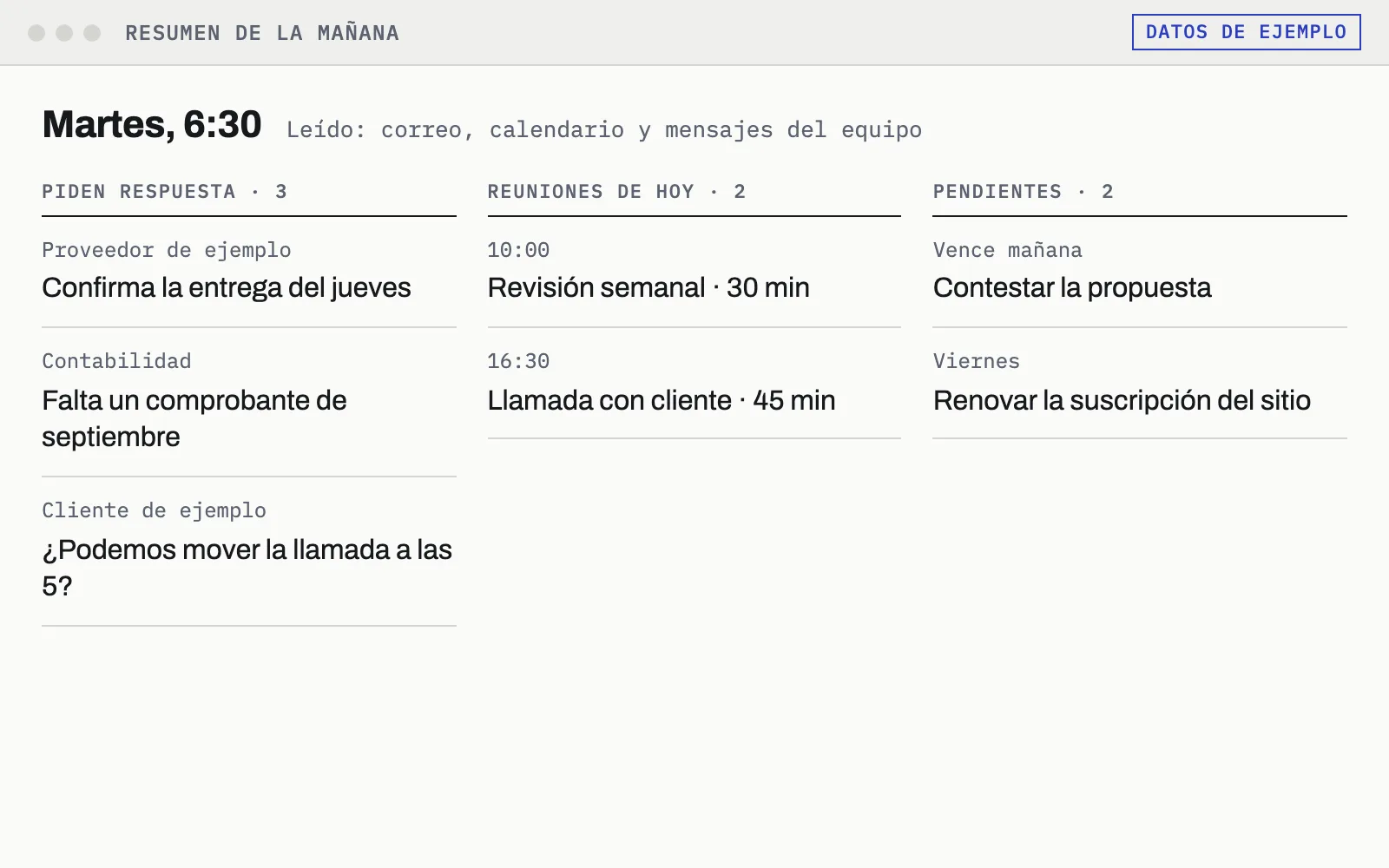Click the middle gray window control dot
Viewport: 1389px width, 868px height.
(x=64, y=33)
